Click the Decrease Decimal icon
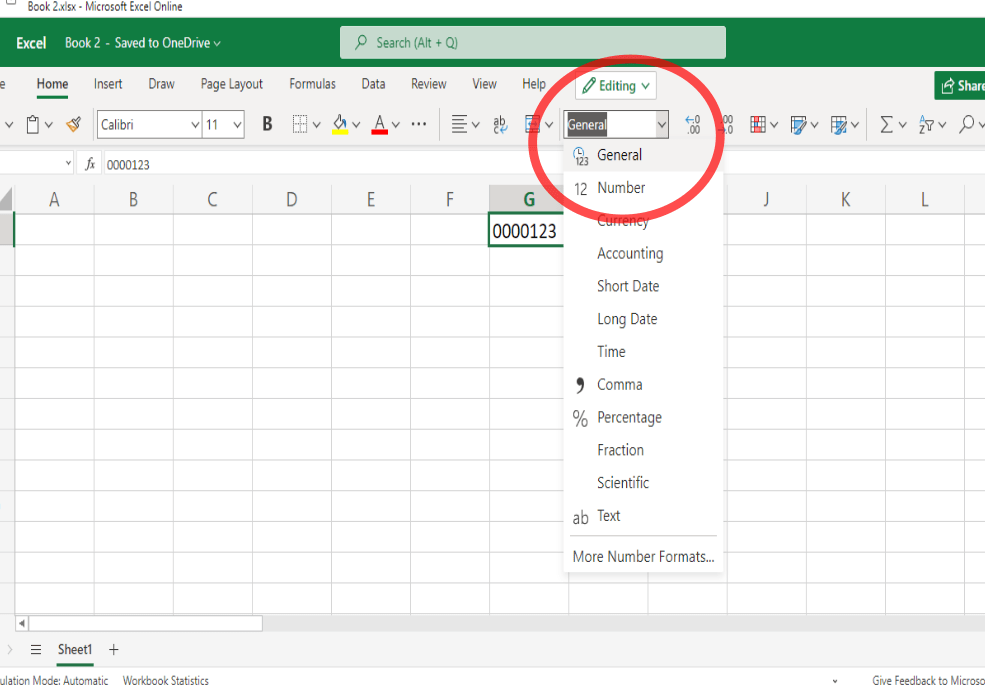The height and width of the screenshot is (689, 985). click(x=691, y=124)
